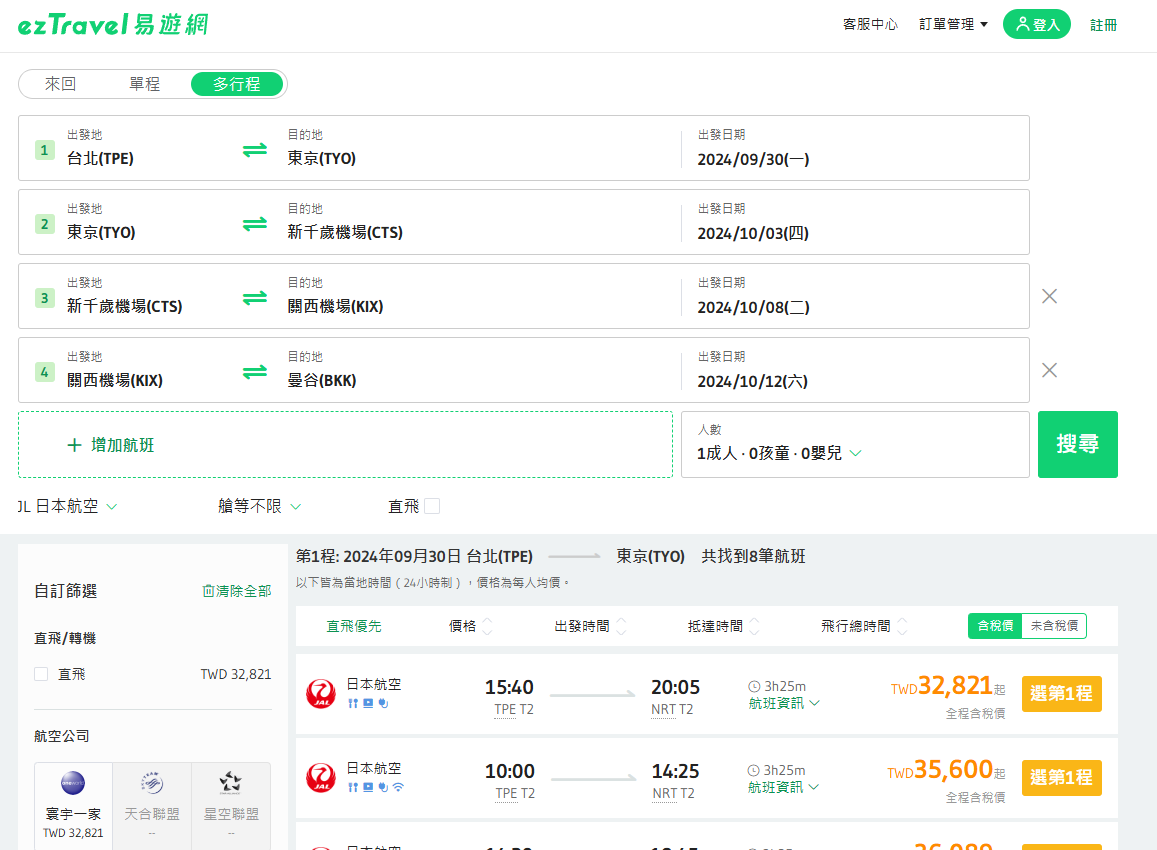Expand 航班資訊 for the 15:40 flight
The image size is (1157, 850).
(784, 703)
